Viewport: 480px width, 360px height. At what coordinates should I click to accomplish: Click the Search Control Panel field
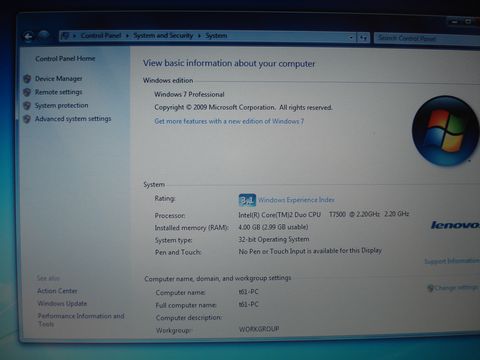427,38
